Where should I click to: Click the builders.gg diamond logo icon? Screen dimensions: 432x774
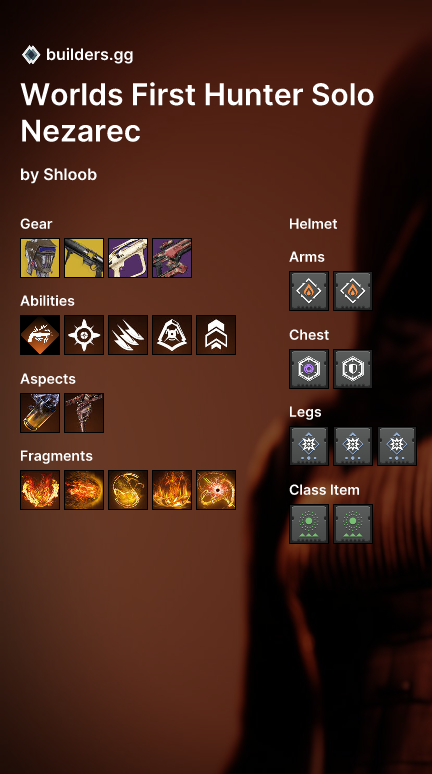31,55
